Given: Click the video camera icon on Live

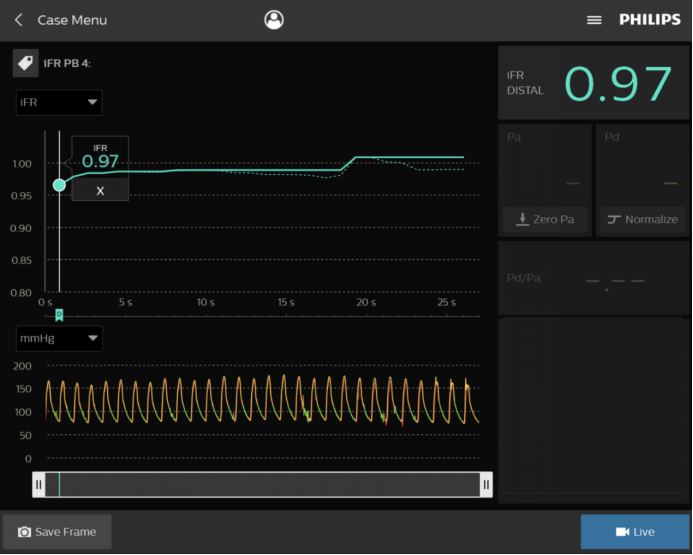Looking at the screenshot, I should point(622,532).
